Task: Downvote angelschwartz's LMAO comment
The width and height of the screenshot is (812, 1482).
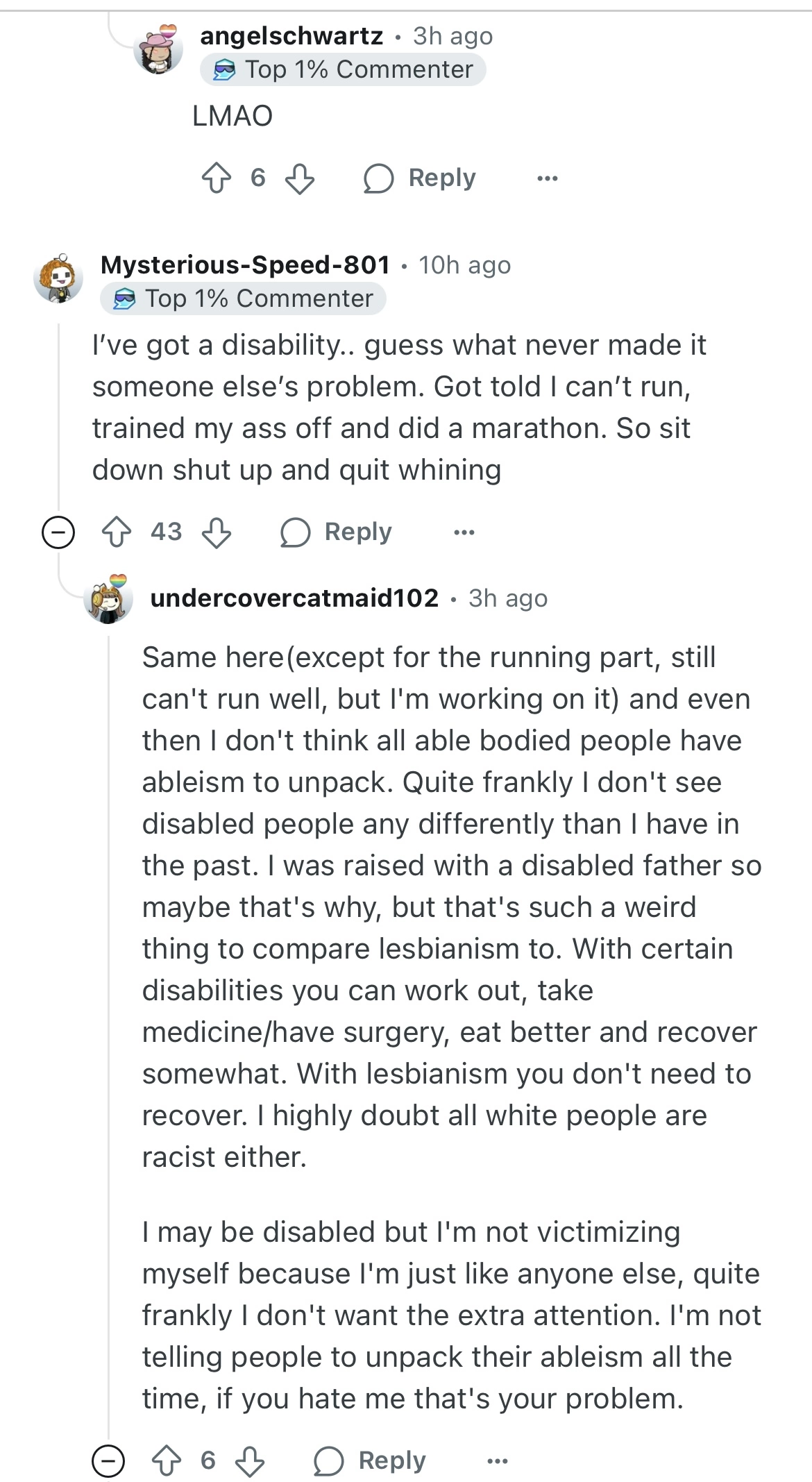Action: pyautogui.click(x=300, y=178)
